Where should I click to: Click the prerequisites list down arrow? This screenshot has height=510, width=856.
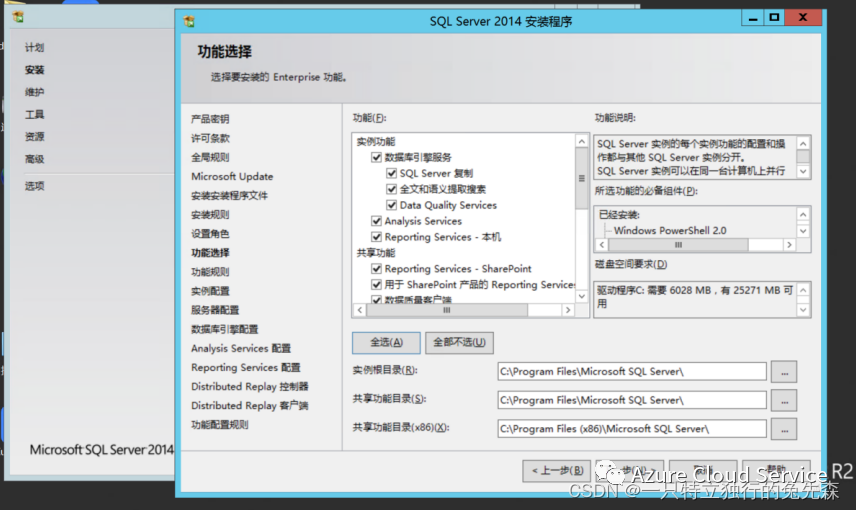tap(803, 231)
